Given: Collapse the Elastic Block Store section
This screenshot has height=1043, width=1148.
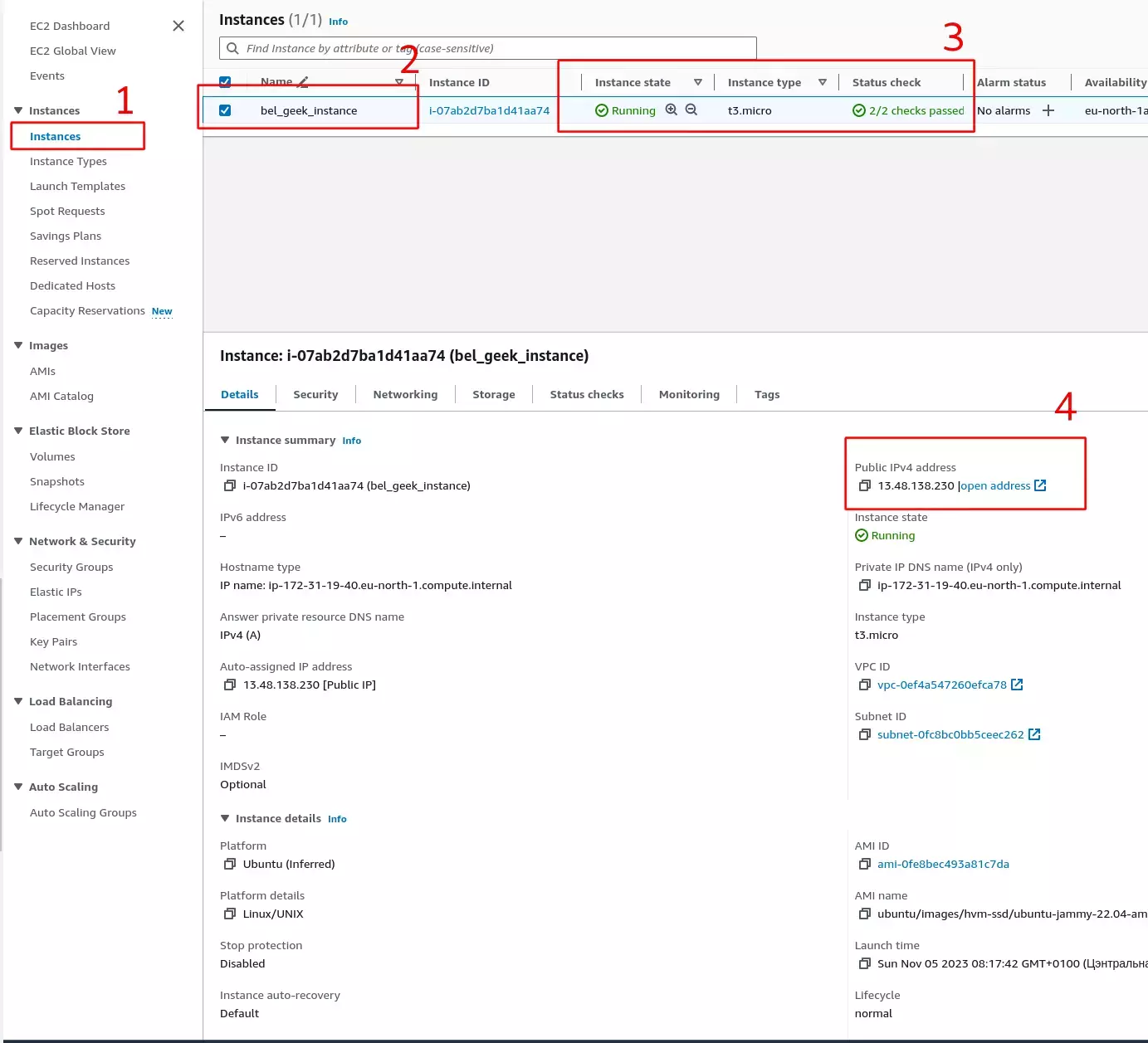Looking at the screenshot, I should click(18, 431).
